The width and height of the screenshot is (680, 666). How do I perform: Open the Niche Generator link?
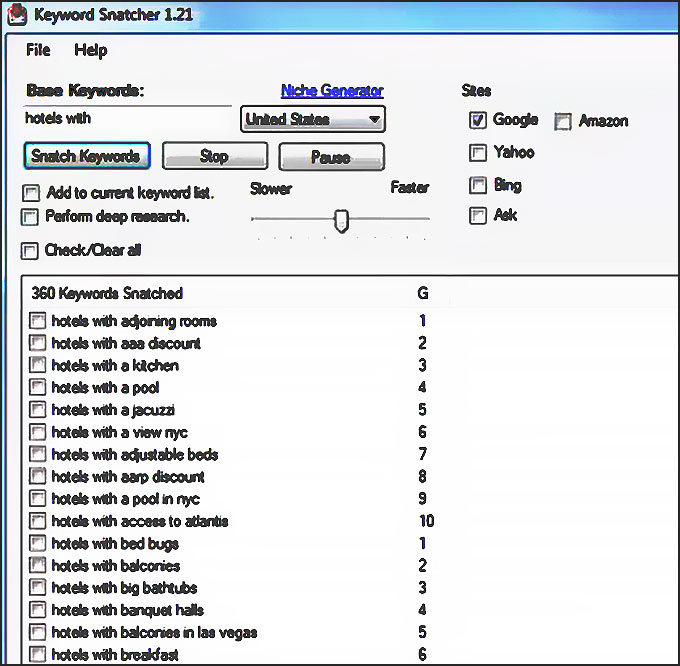tap(332, 91)
